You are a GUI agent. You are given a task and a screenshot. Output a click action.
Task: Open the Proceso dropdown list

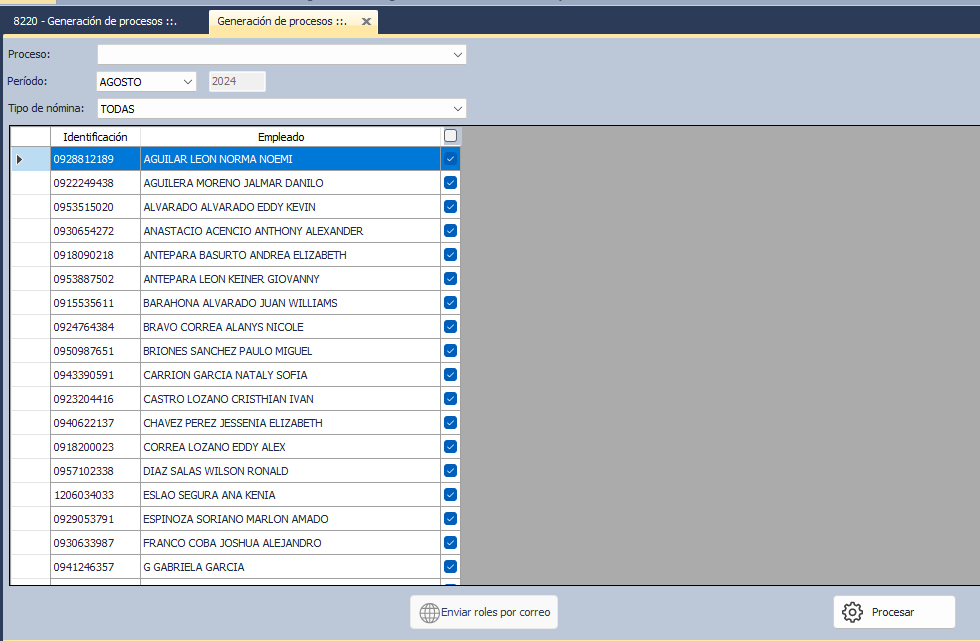(x=457, y=54)
